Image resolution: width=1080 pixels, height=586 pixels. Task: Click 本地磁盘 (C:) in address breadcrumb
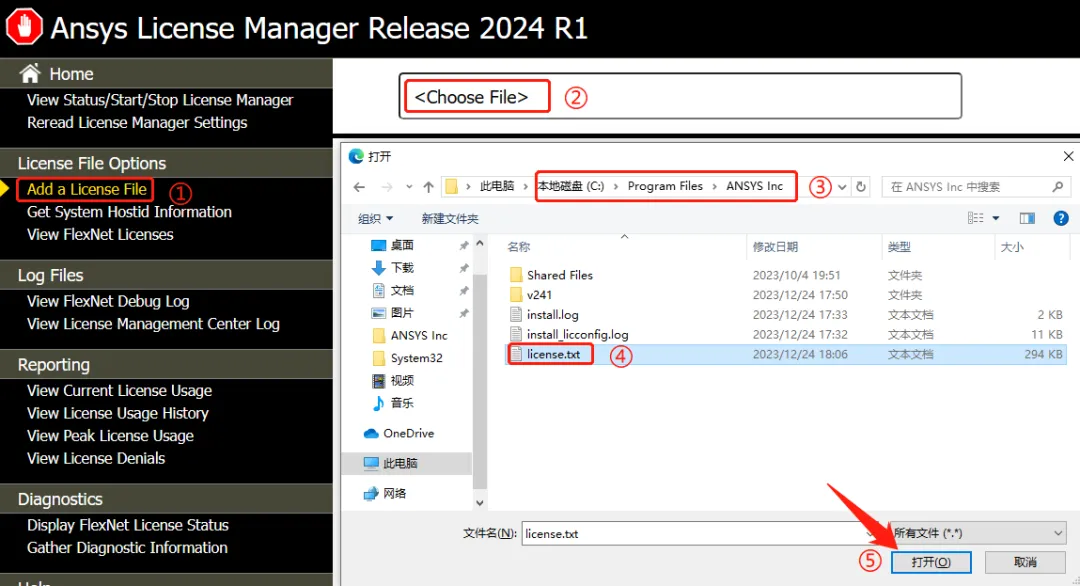(571, 187)
